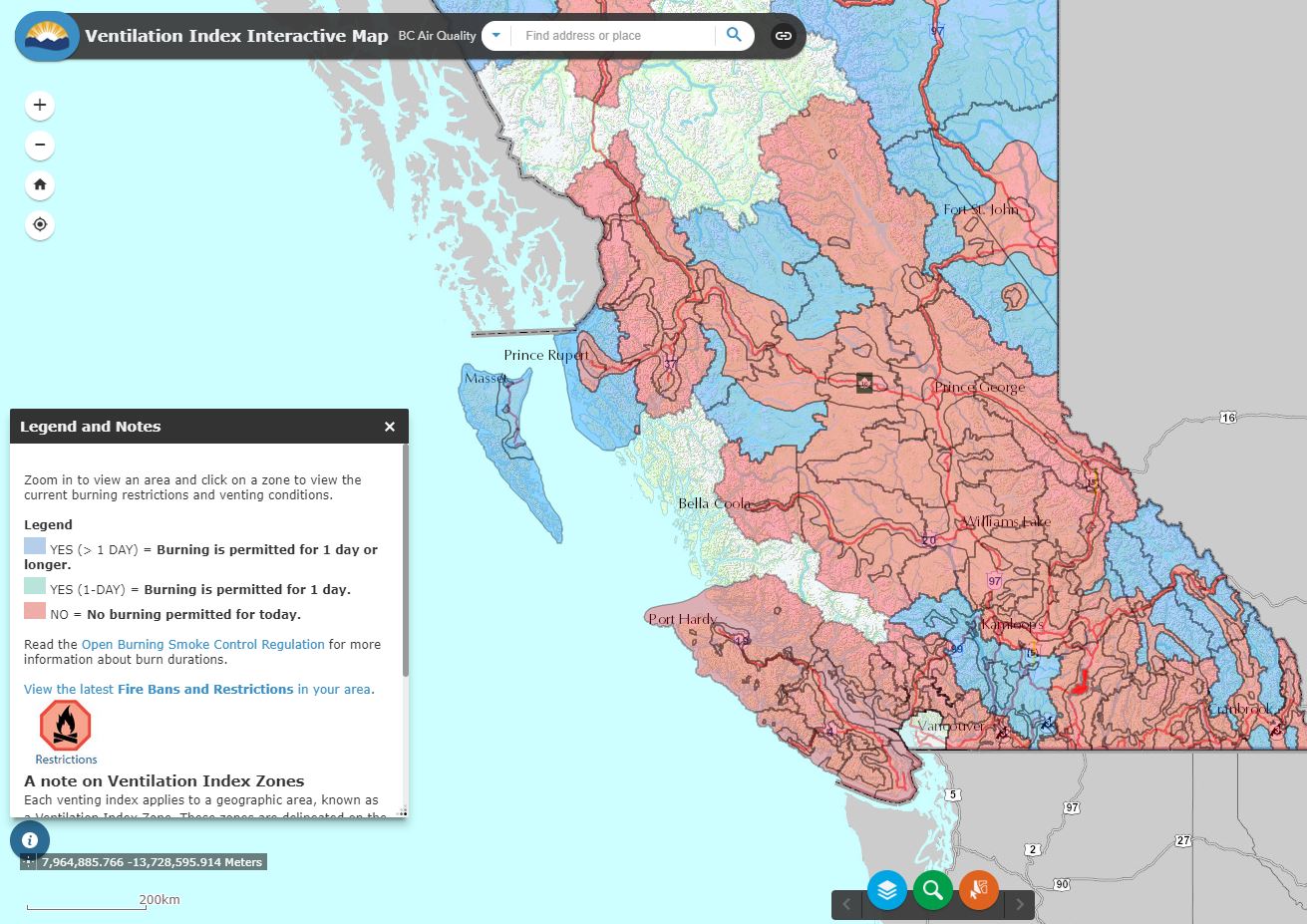This screenshot has width=1307, height=924.
Task: Click the Find address or place field
Action: [x=613, y=36]
